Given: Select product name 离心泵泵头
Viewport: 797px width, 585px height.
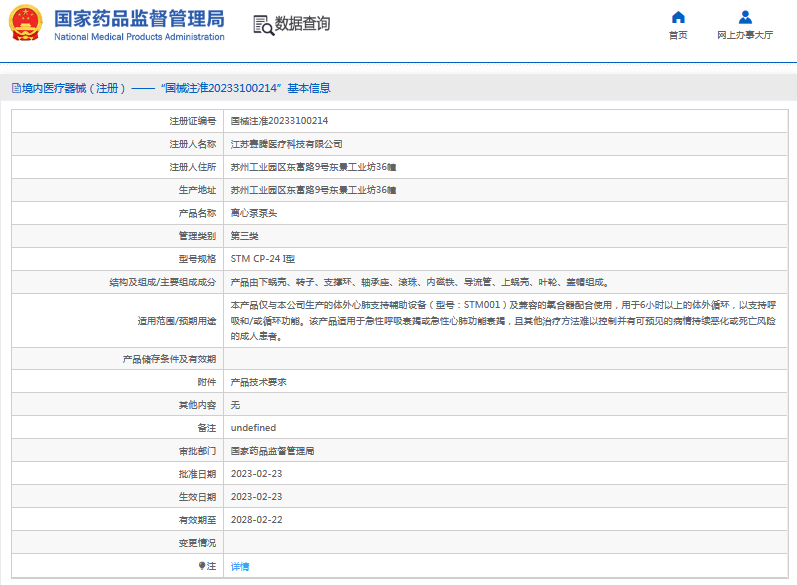Looking at the screenshot, I should point(254,213).
